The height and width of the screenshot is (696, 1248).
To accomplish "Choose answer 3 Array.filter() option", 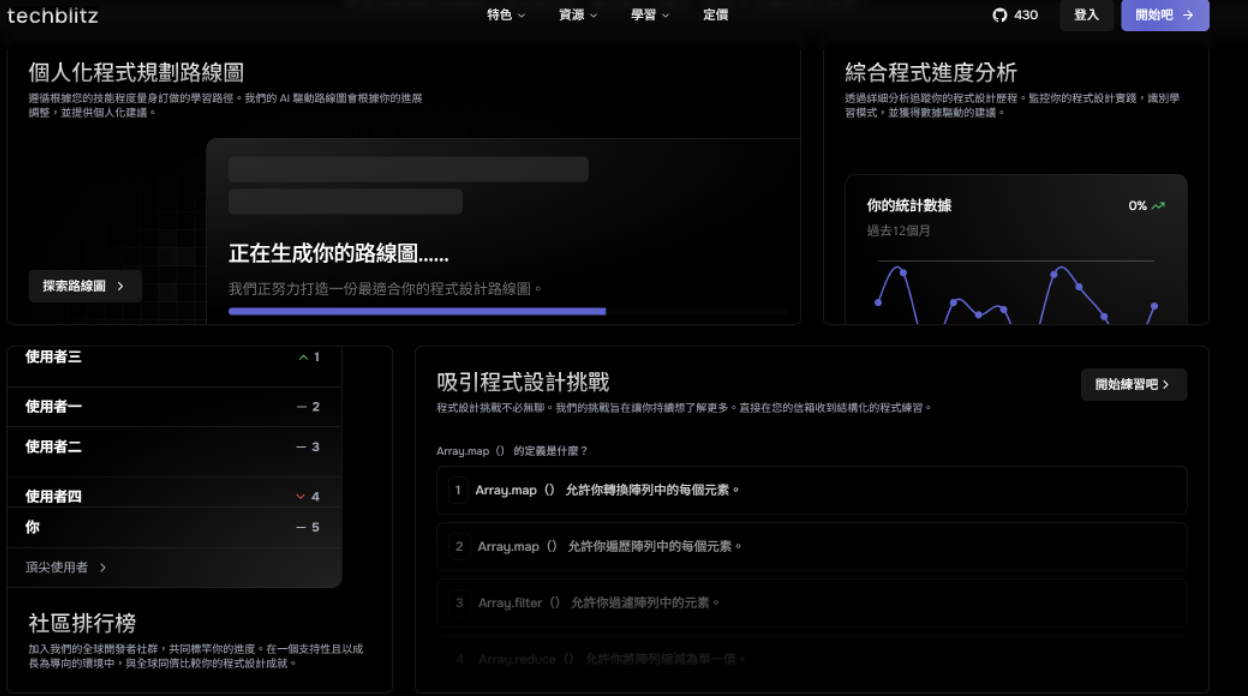I will point(811,603).
